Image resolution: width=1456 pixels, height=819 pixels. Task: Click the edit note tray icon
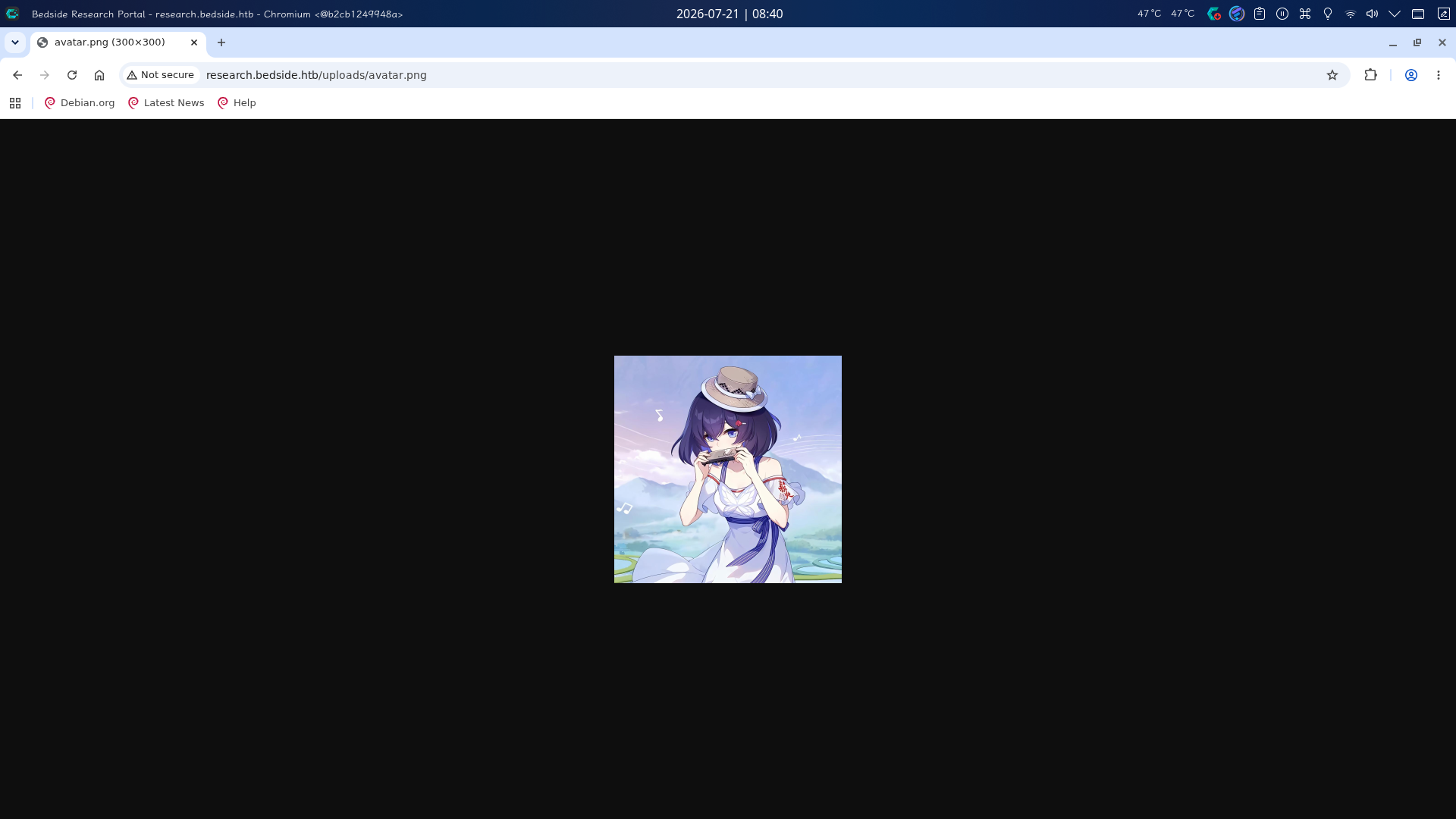pyautogui.click(x=1444, y=14)
